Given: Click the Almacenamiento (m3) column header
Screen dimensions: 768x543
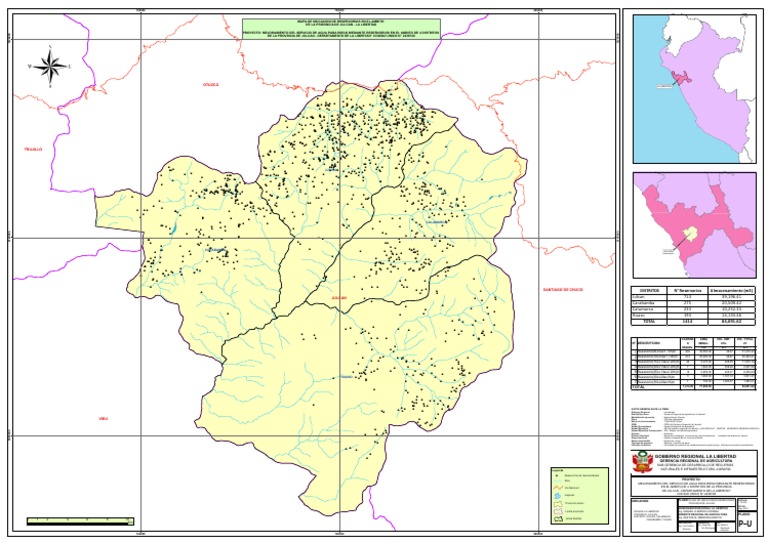Looking at the screenshot, I should [x=732, y=290].
